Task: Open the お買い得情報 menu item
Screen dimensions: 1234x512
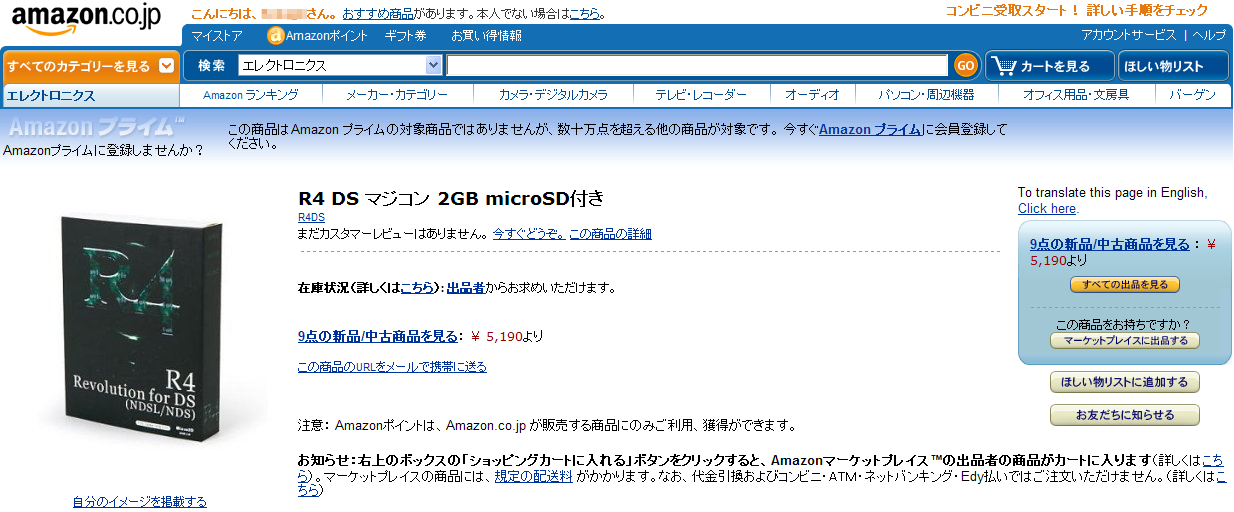Action: click(x=485, y=35)
